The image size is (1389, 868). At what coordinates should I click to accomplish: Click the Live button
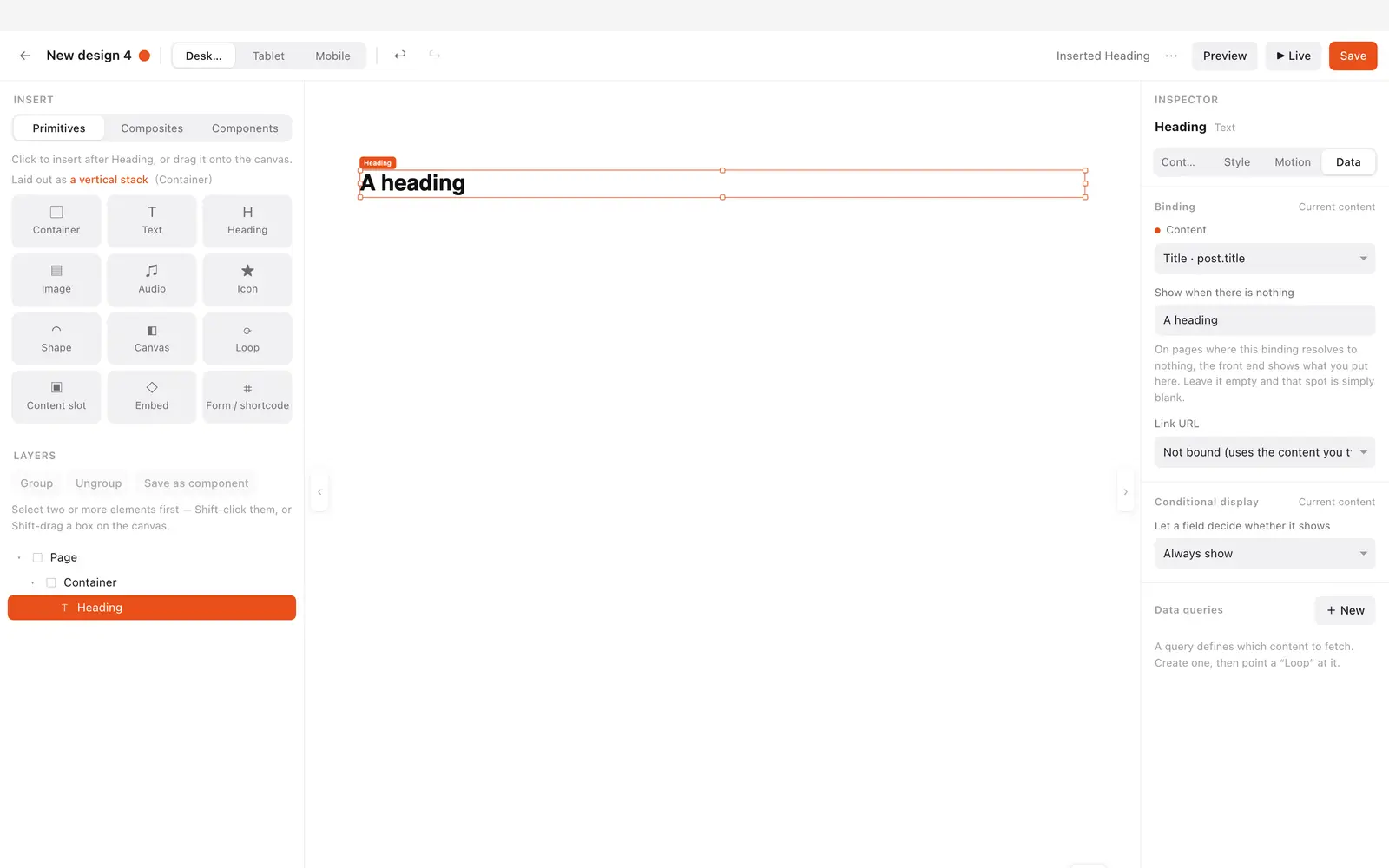[x=1293, y=56]
